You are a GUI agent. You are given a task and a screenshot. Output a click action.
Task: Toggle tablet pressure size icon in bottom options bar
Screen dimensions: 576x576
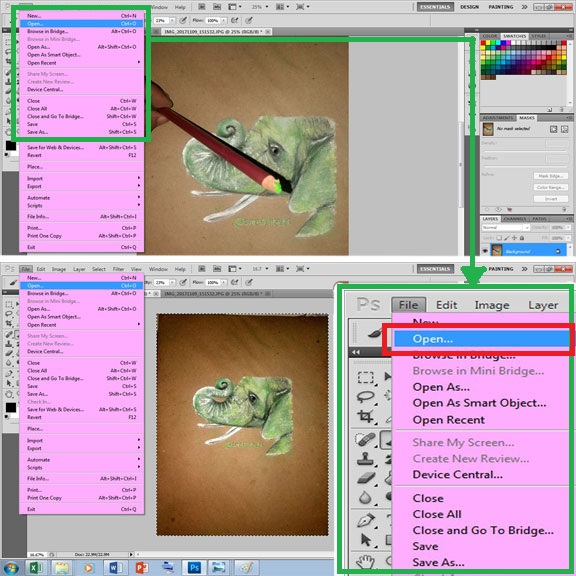point(249,282)
